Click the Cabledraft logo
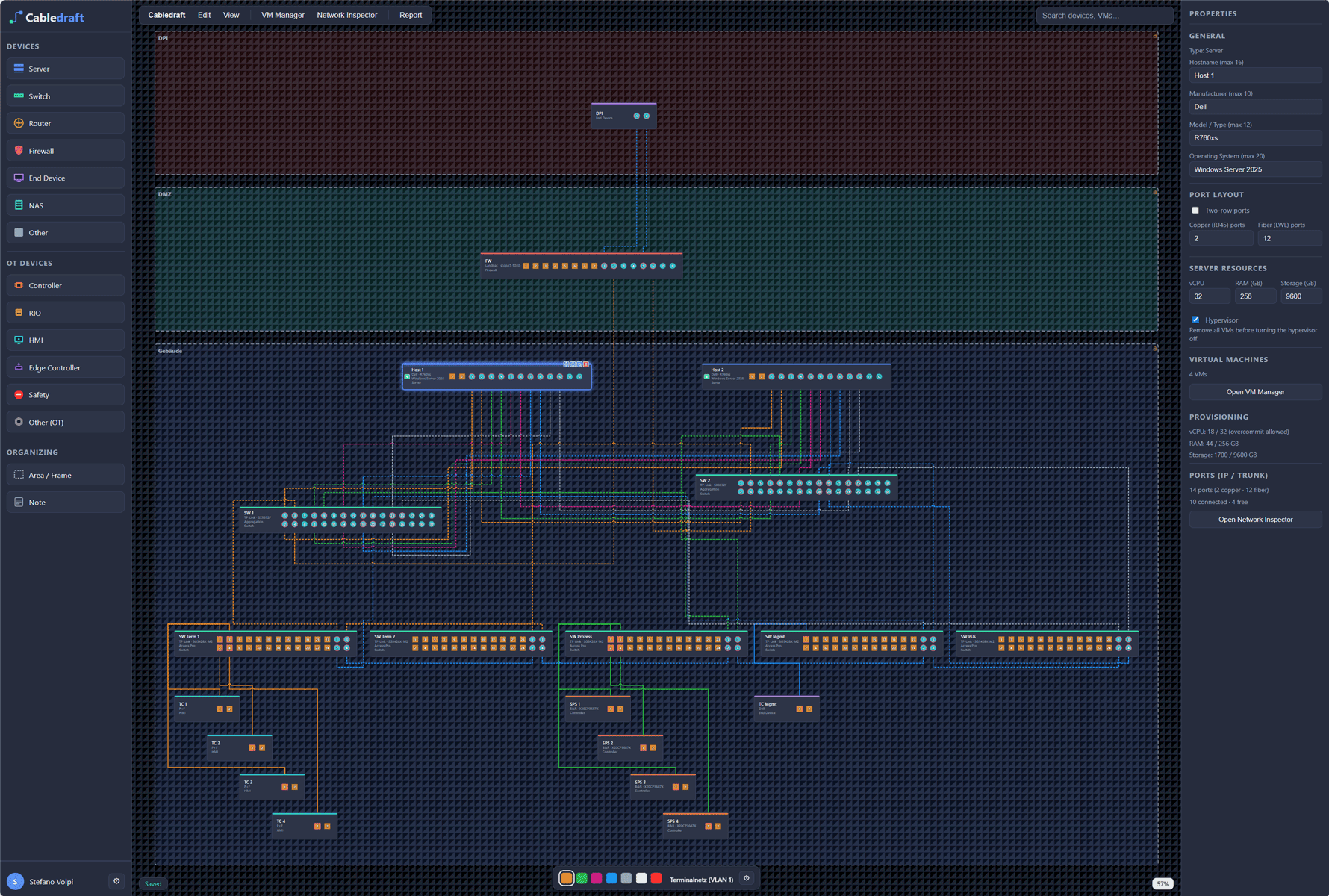This screenshot has height=896, width=1329. [x=46, y=17]
